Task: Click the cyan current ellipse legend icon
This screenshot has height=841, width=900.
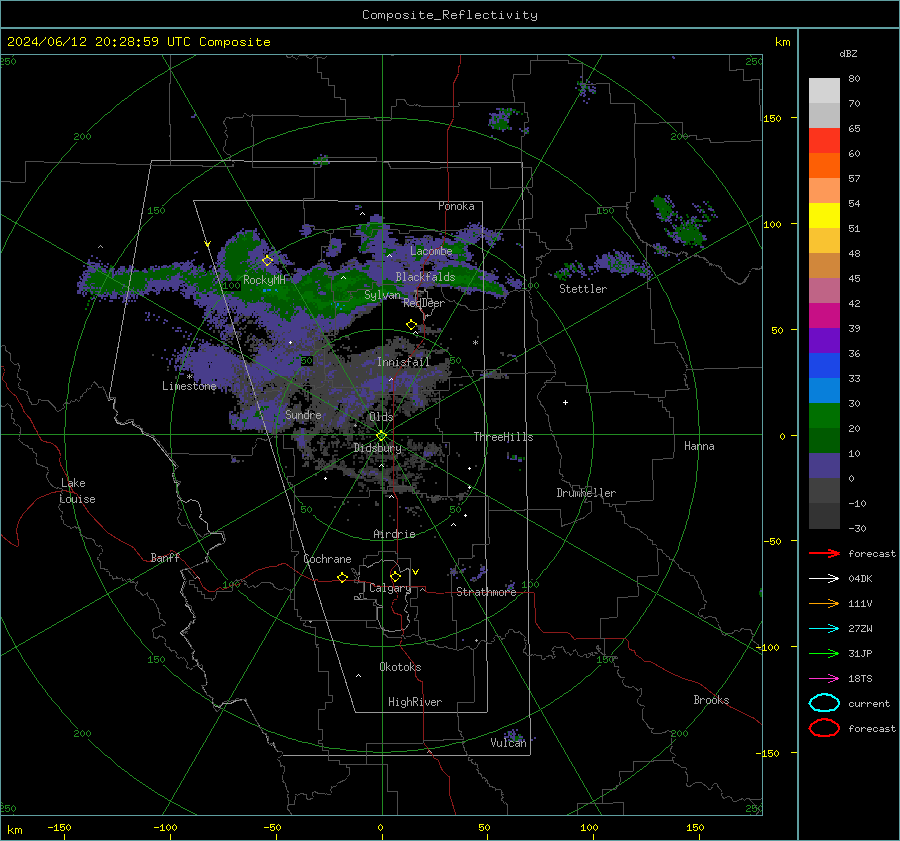Action: 824,703
